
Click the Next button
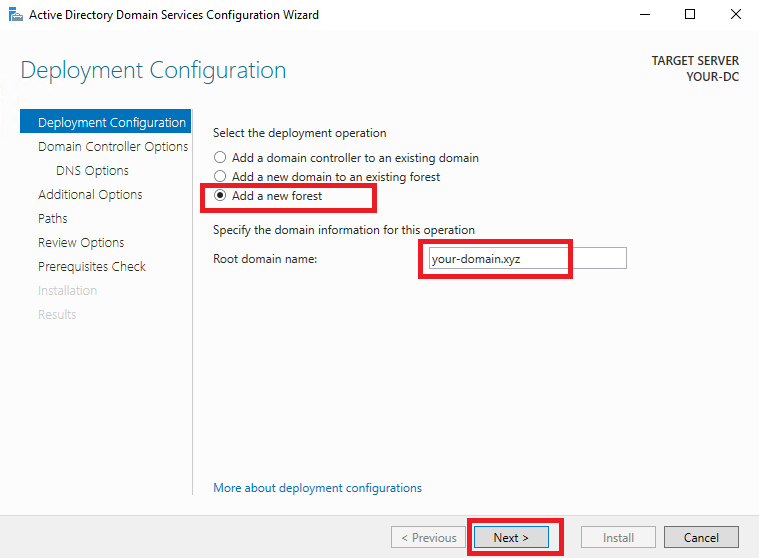click(511, 537)
